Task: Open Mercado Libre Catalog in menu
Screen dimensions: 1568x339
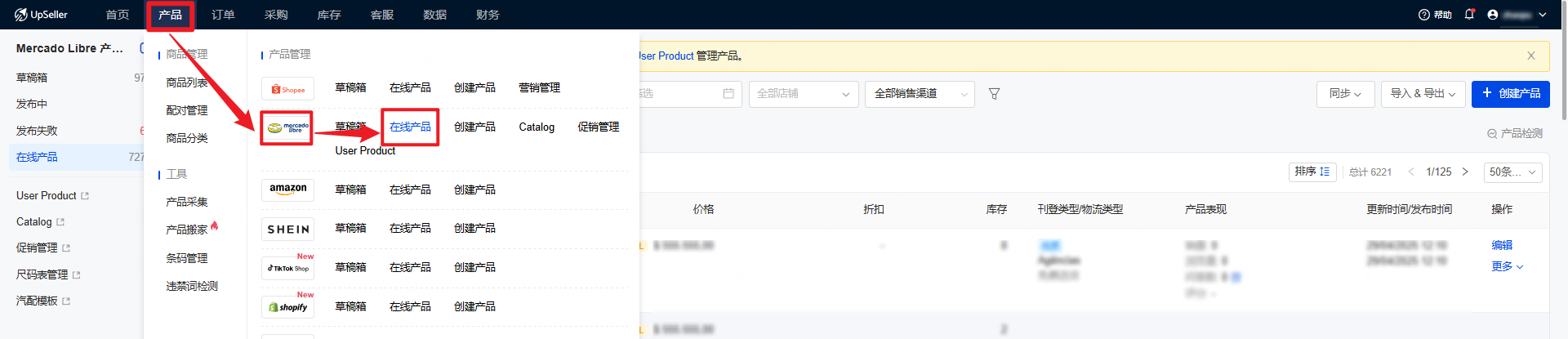Action: (537, 127)
